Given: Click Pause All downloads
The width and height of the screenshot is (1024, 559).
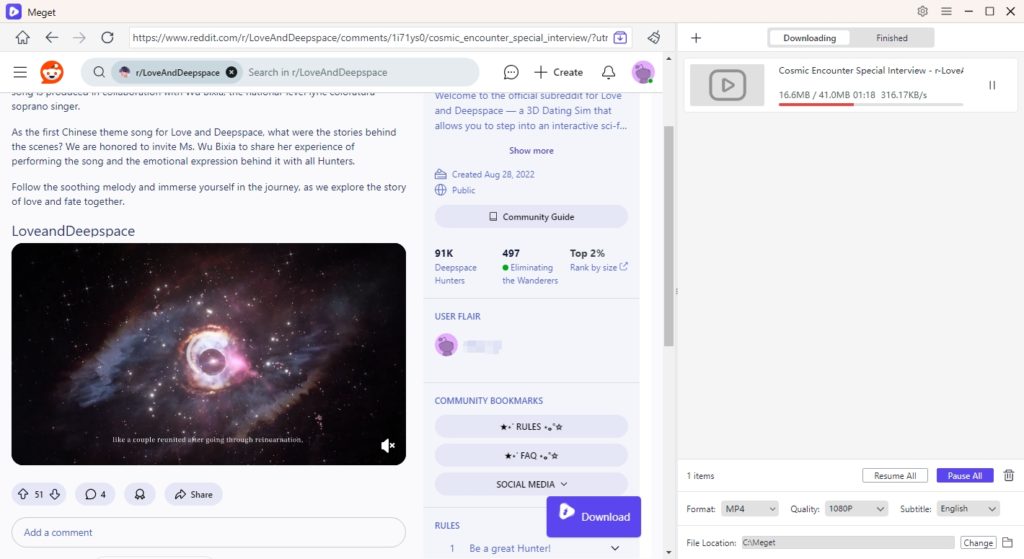Looking at the screenshot, I should click(x=965, y=475).
